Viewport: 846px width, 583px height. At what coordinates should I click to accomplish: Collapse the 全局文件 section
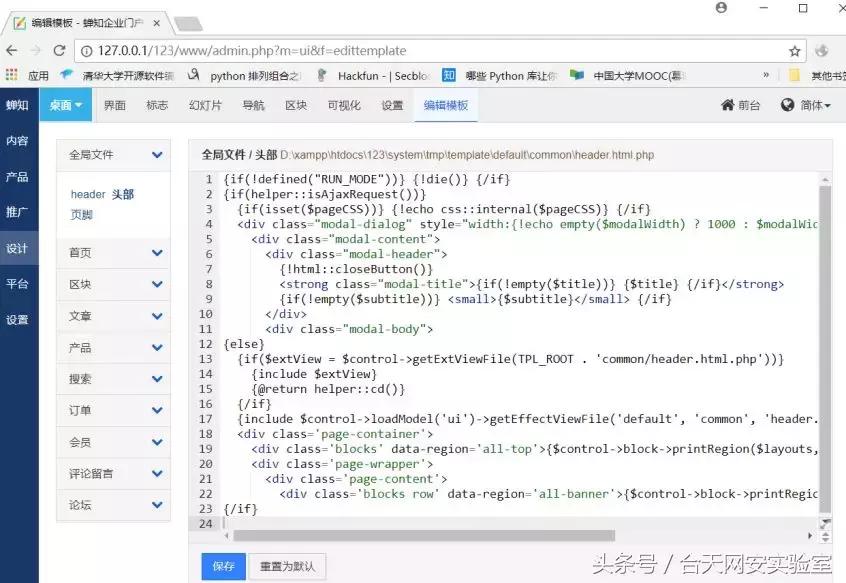(113, 155)
